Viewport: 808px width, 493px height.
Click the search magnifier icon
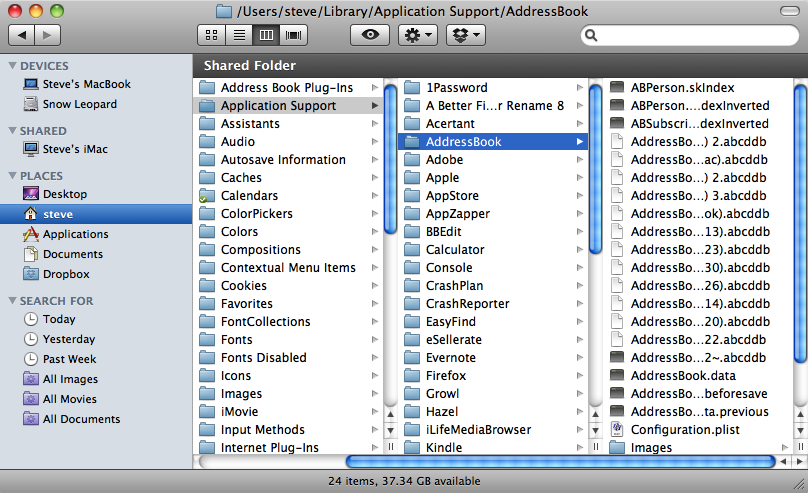click(x=591, y=35)
